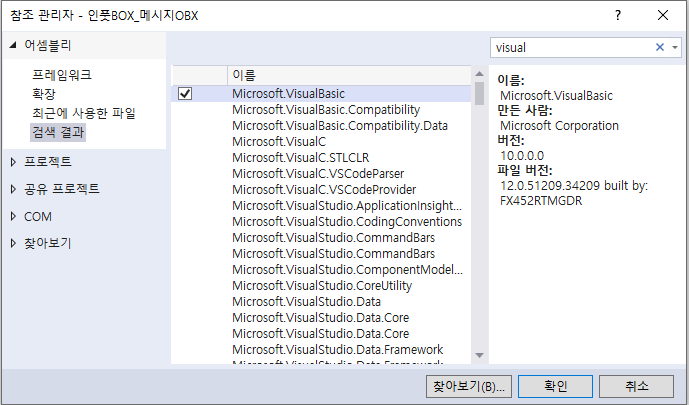Select Microsoft.VisualC.STLCLR row
Screen dimensions: 689x405
(x=321, y=158)
